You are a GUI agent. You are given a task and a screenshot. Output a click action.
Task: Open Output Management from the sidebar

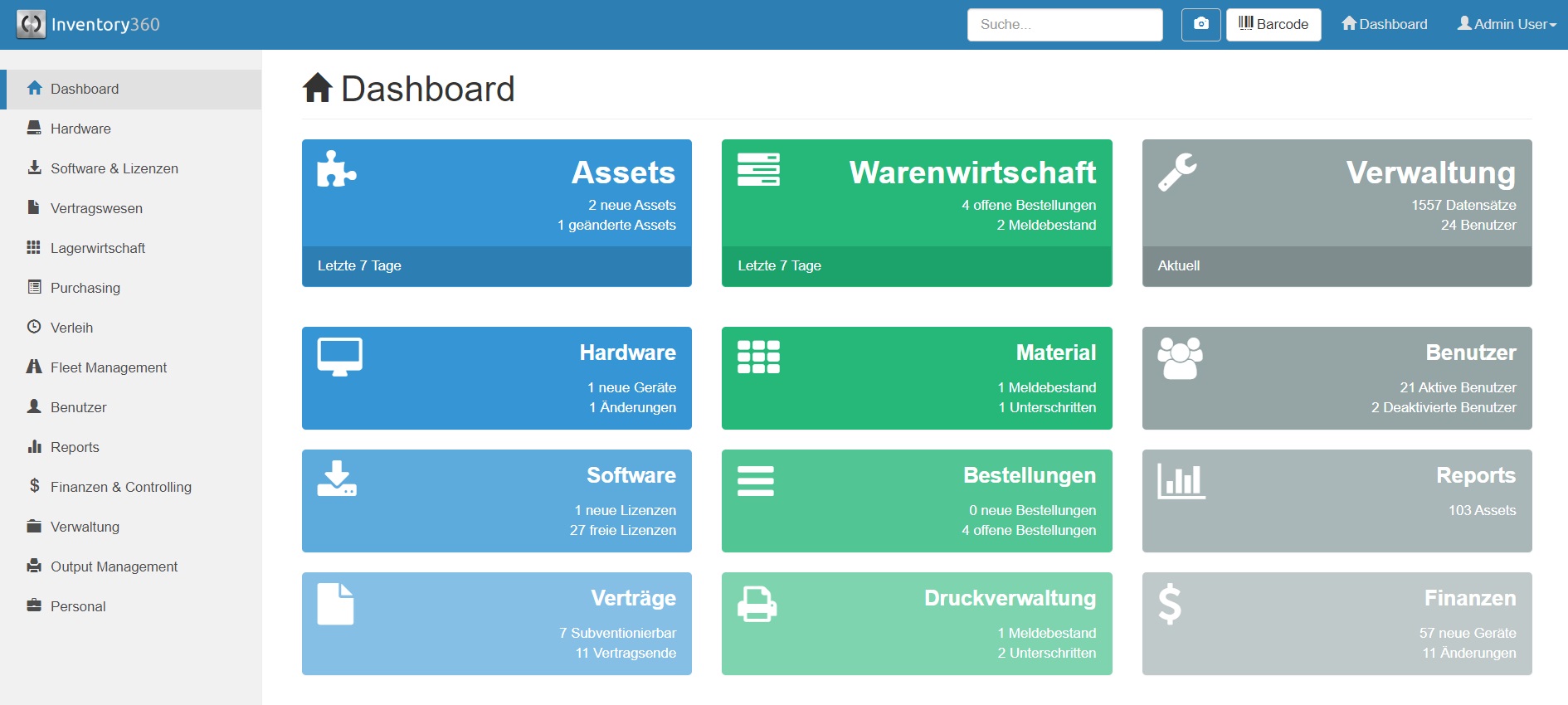tap(114, 566)
